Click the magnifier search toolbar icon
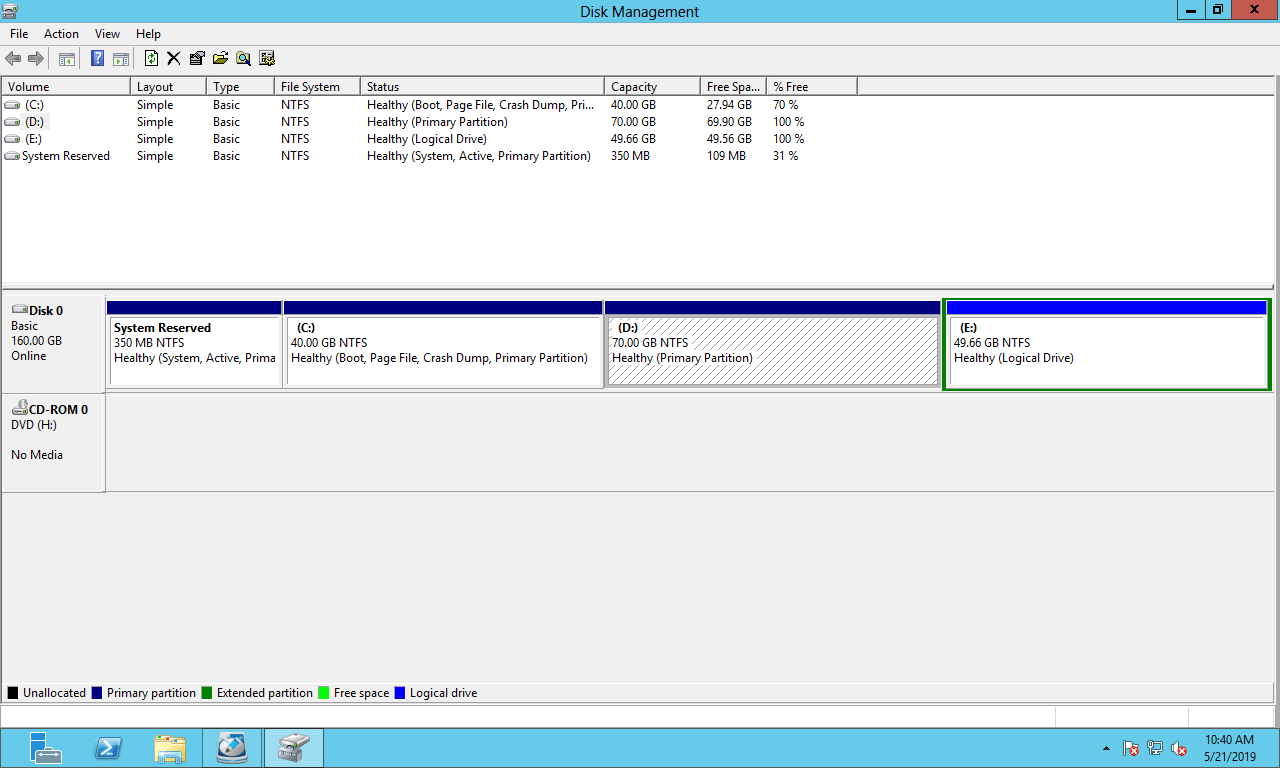1280x768 pixels. pos(243,59)
